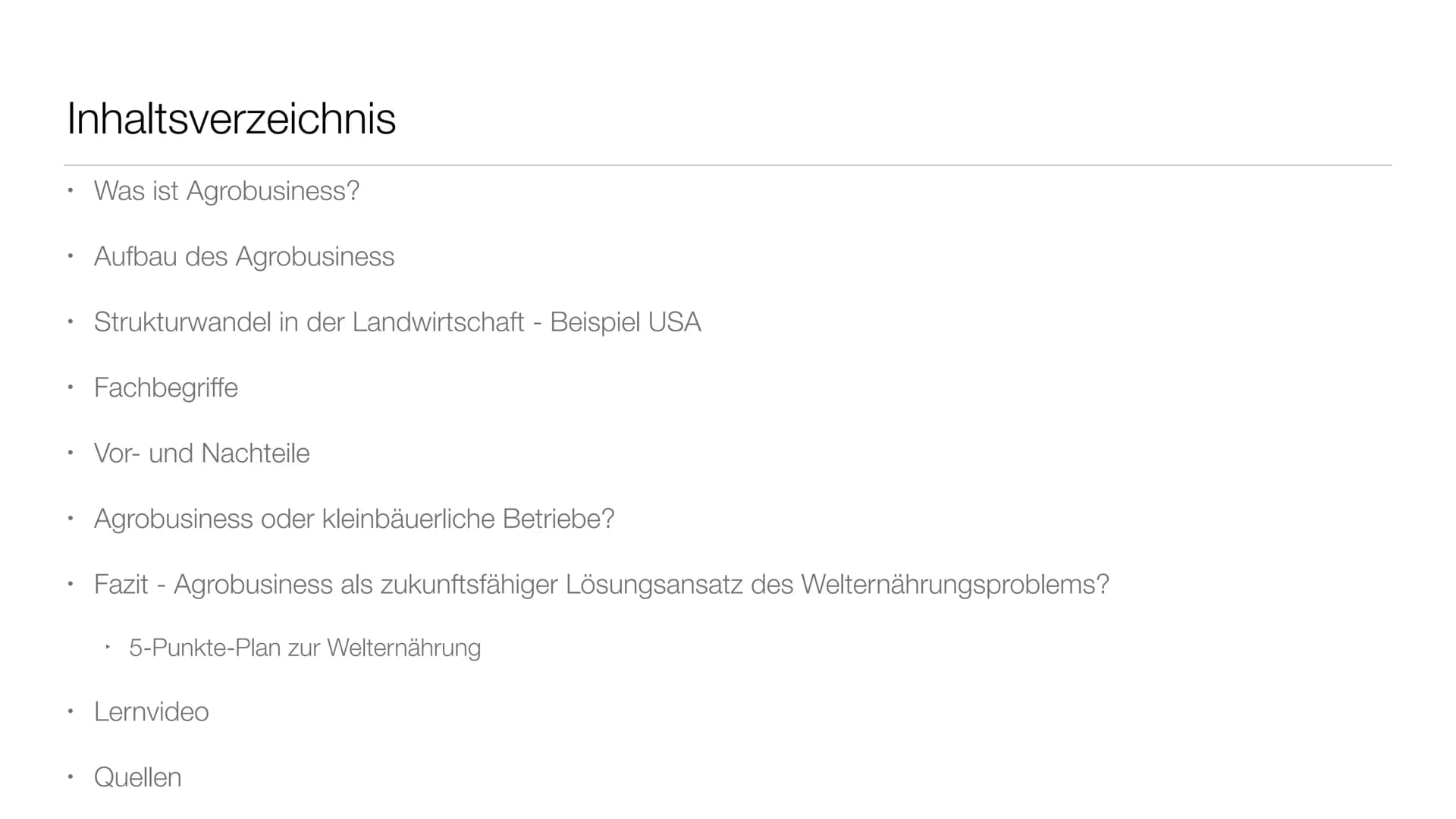1456x819 pixels.
Task: Select the triangle bullet before 5-Punkte-Plan
Action: click(x=108, y=647)
